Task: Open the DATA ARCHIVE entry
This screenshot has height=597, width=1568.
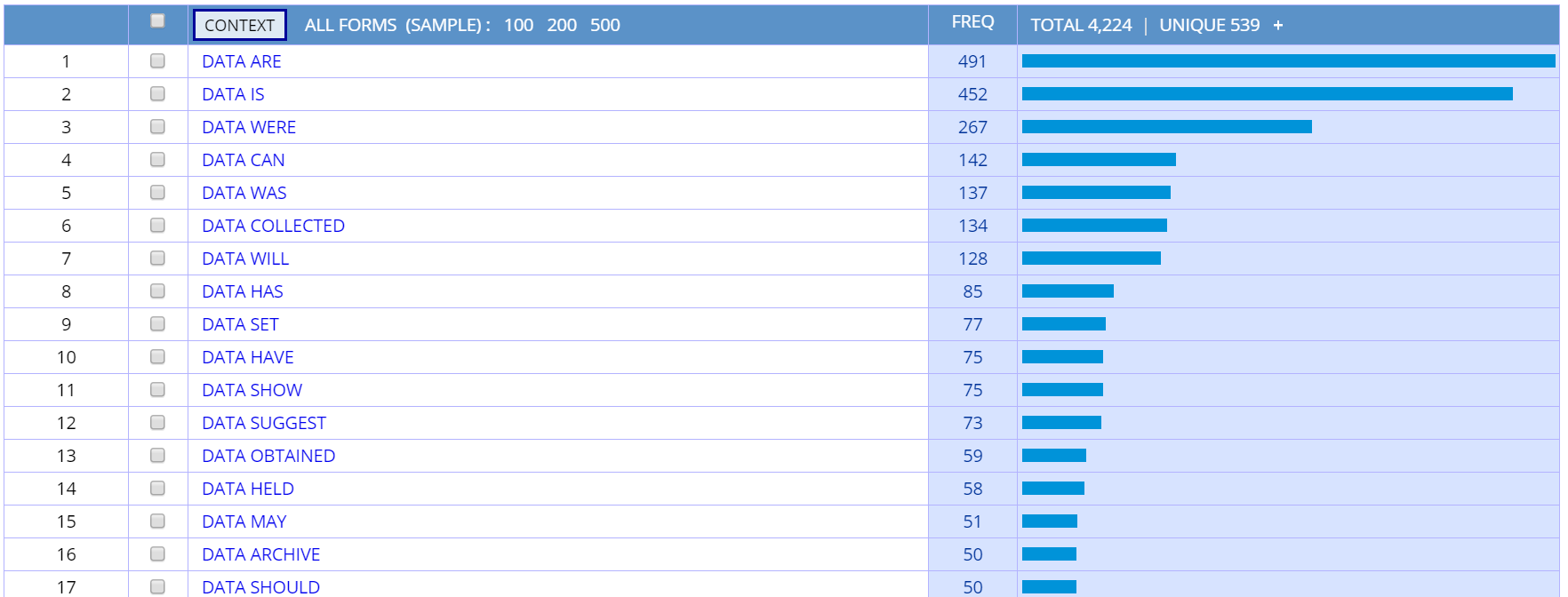Action: pyautogui.click(x=260, y=554)
